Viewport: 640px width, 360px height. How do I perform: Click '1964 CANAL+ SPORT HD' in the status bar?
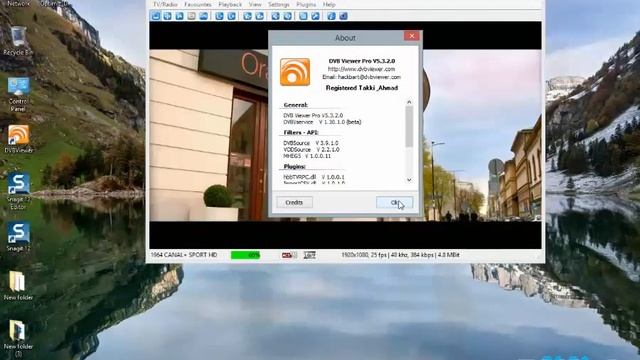[184, 255]
